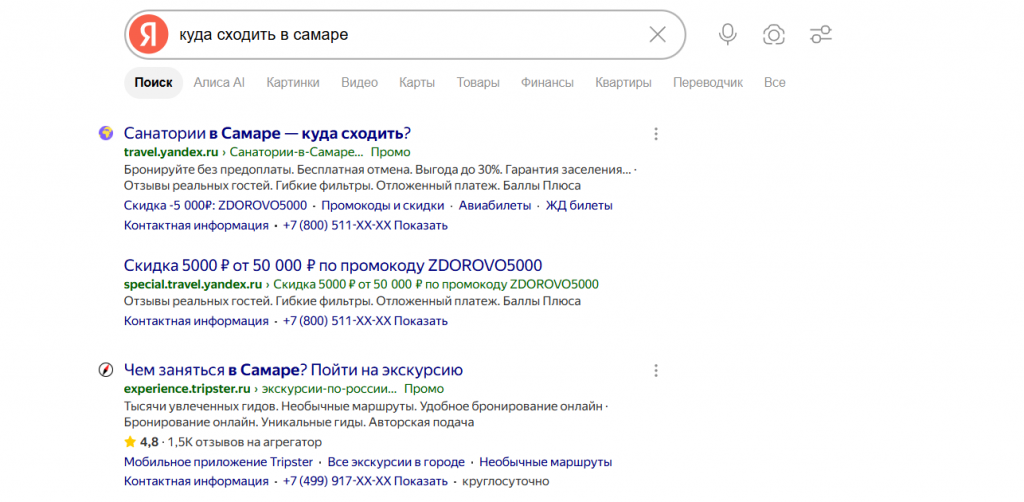
Task: Open image search via the camera icon
Action: [x=773, y=35]
